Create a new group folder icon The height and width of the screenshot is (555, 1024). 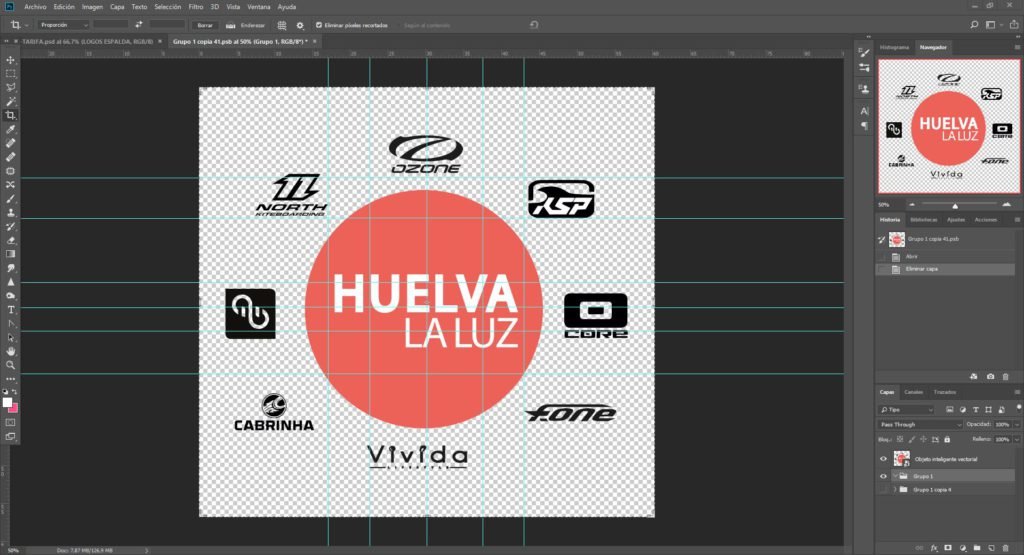click(977, 548)
